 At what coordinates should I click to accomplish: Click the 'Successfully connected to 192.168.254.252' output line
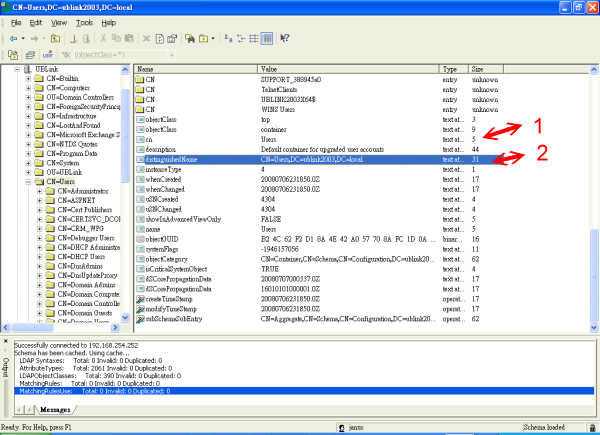(76, 345)
